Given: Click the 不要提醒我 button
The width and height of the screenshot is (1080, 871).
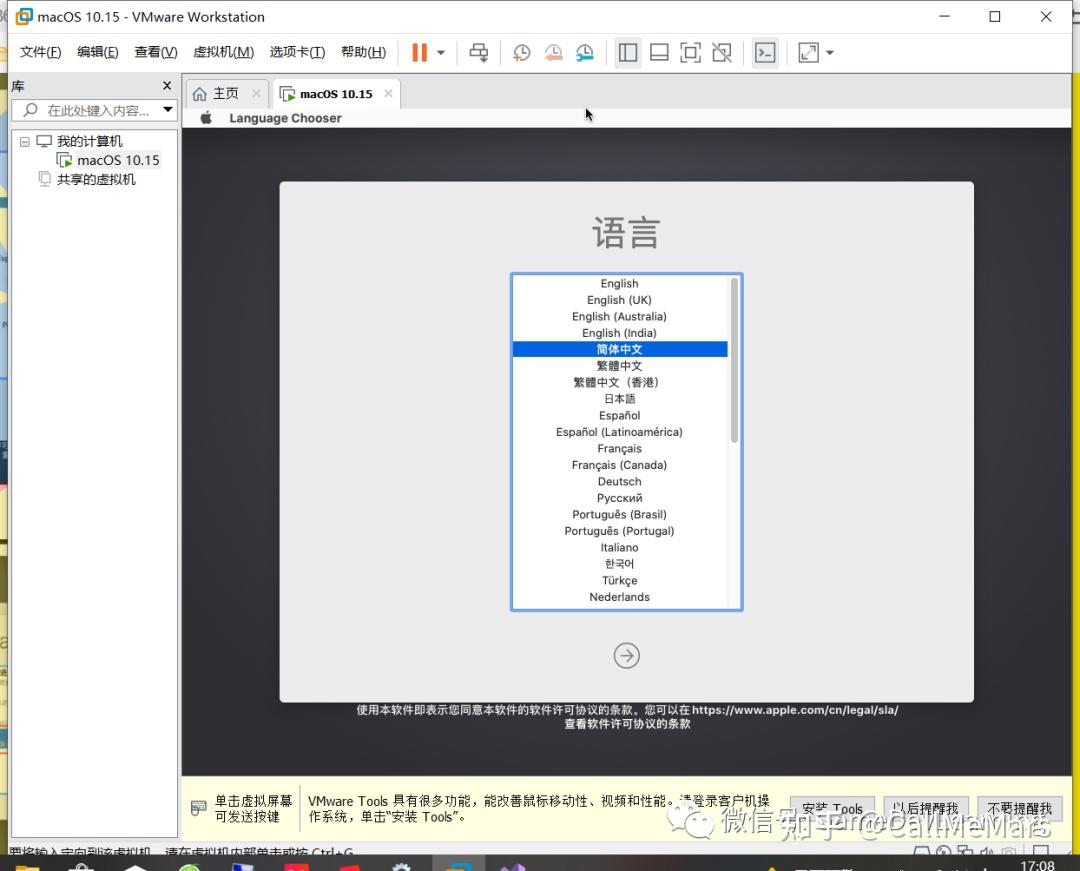Looking at the screenshot, I should tap(1019, 808).
